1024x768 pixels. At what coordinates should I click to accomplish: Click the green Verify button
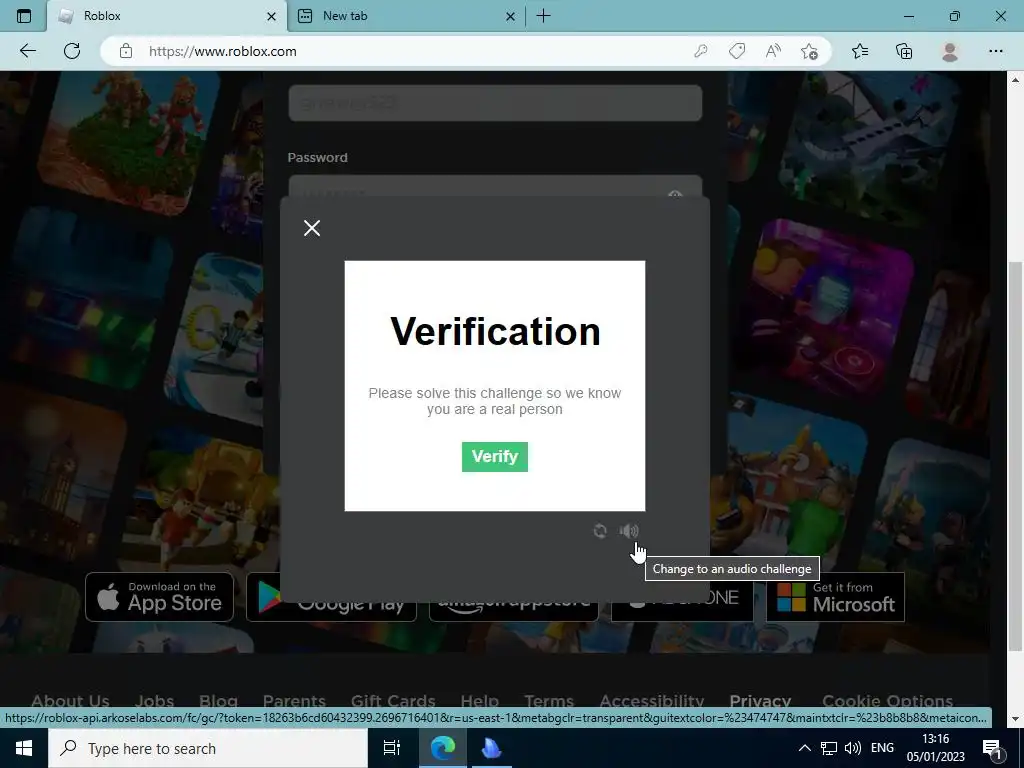(x=494, y=456)
